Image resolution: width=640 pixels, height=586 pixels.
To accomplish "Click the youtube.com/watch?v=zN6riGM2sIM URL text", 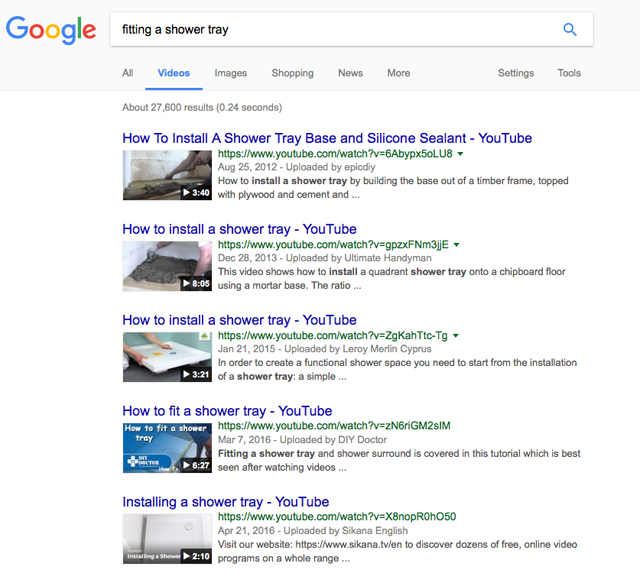I will click(x=334, y=426).
